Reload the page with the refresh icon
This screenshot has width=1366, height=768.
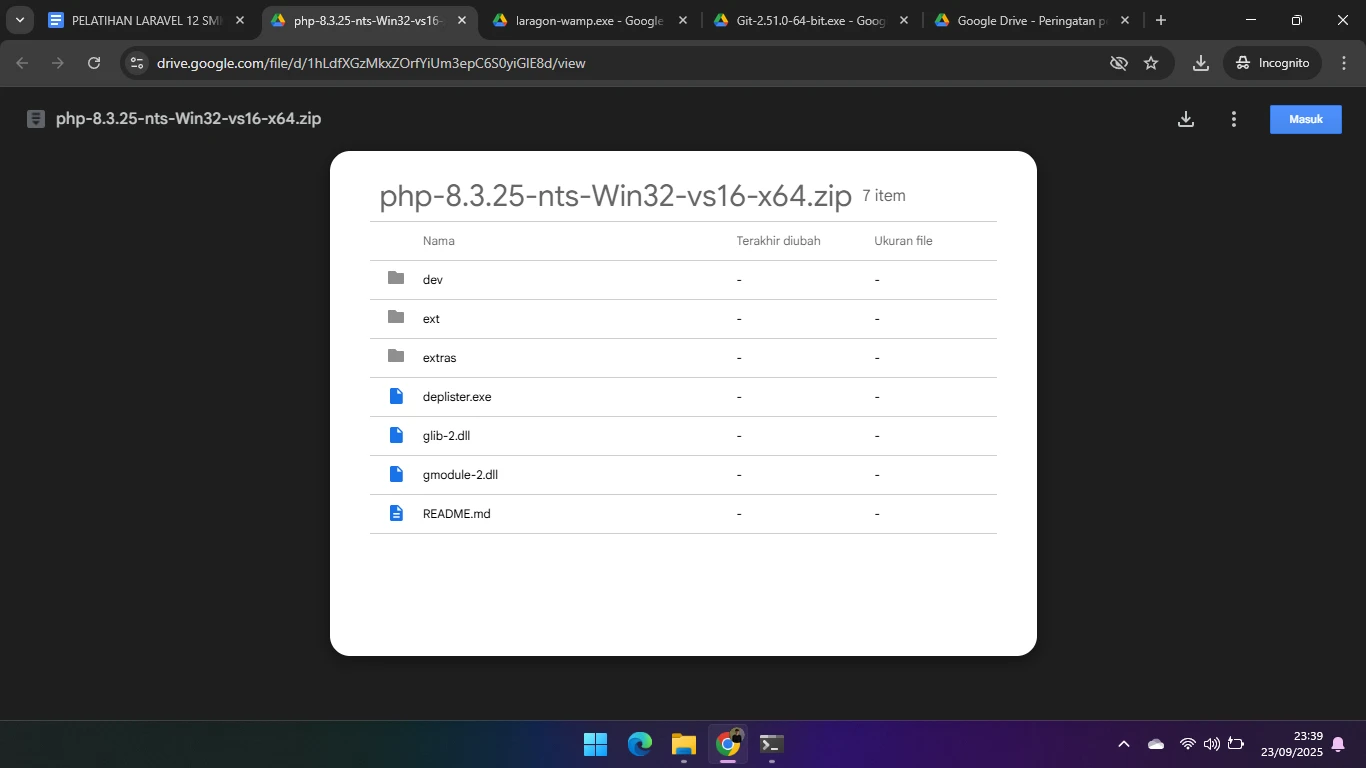point(94,63)
